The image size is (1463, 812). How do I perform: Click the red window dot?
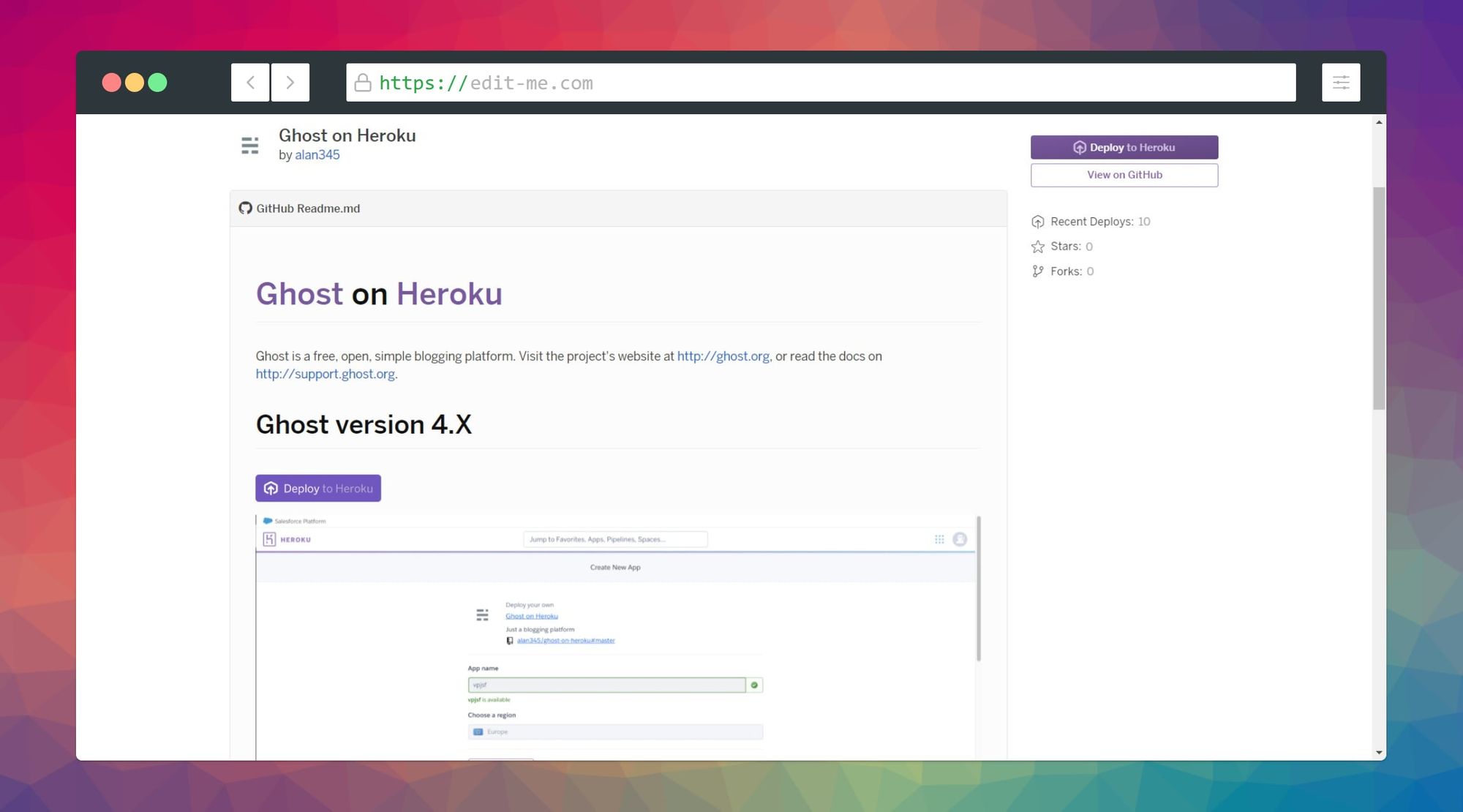111,83
